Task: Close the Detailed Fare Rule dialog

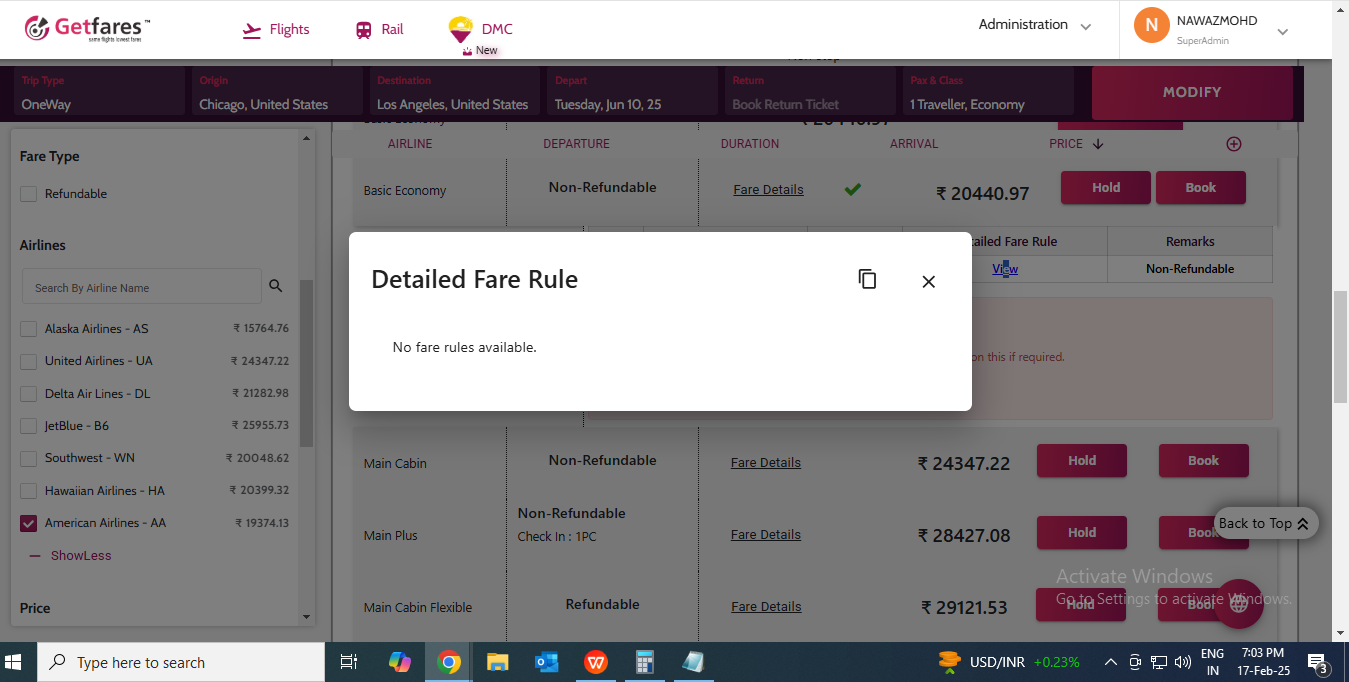Action: (928, 282)
